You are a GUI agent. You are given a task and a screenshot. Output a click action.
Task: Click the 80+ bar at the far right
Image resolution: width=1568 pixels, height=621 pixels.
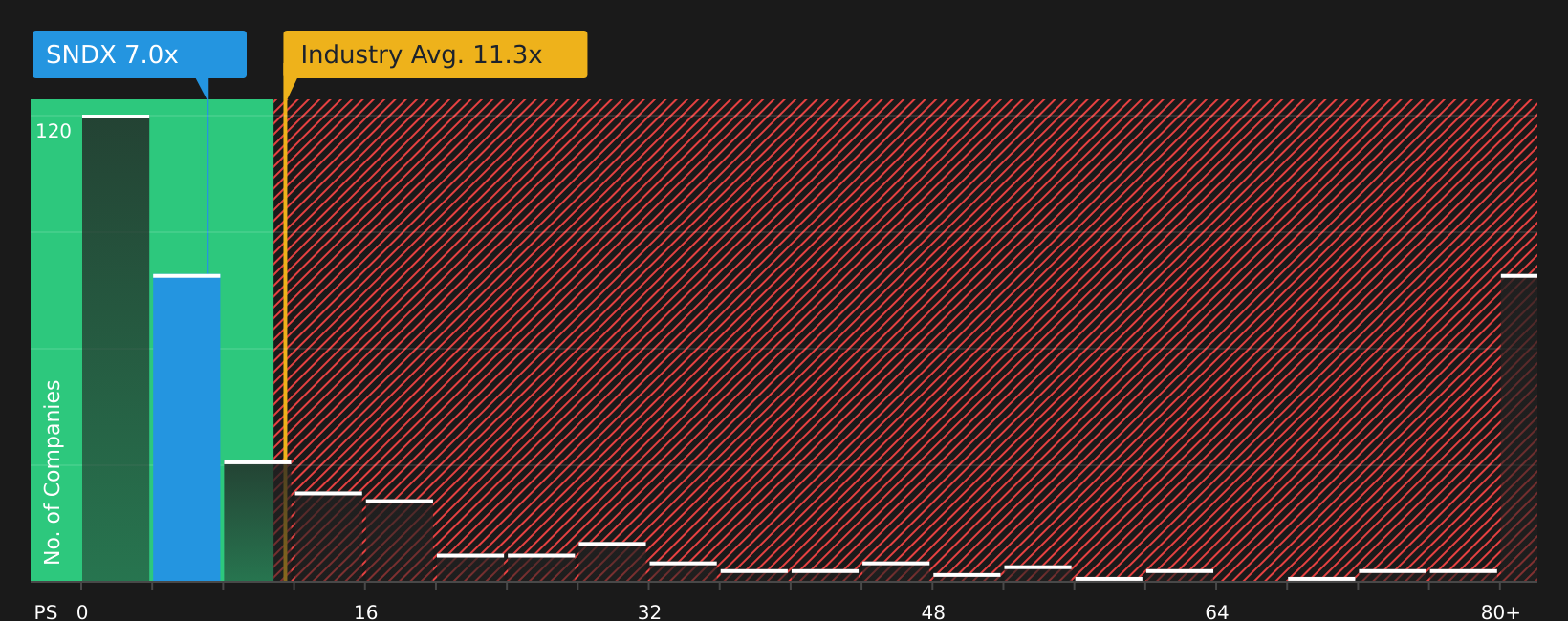click(x=1518, y=428)
